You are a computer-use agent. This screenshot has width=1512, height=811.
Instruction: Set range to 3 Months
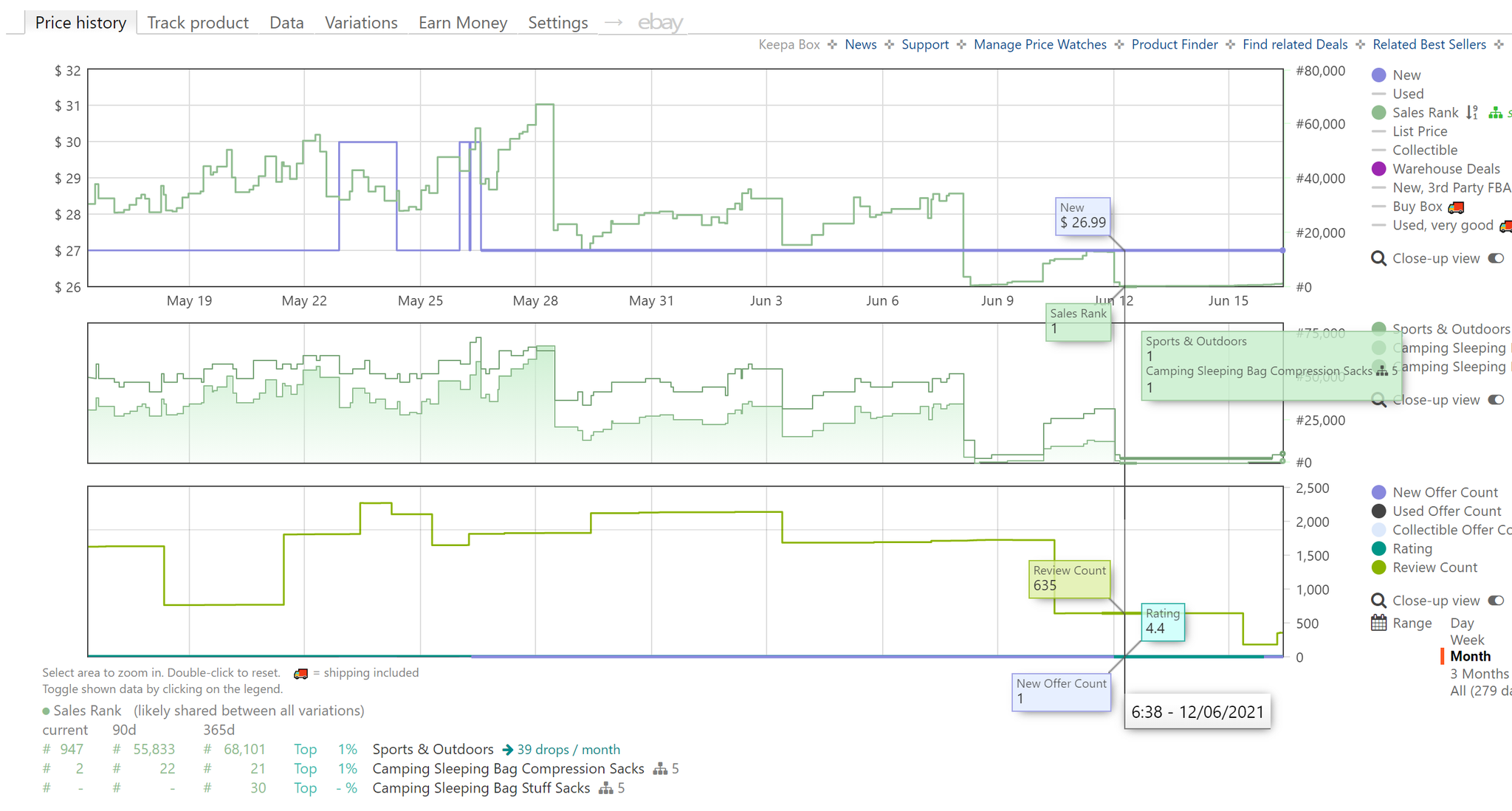coord(1480,674)
